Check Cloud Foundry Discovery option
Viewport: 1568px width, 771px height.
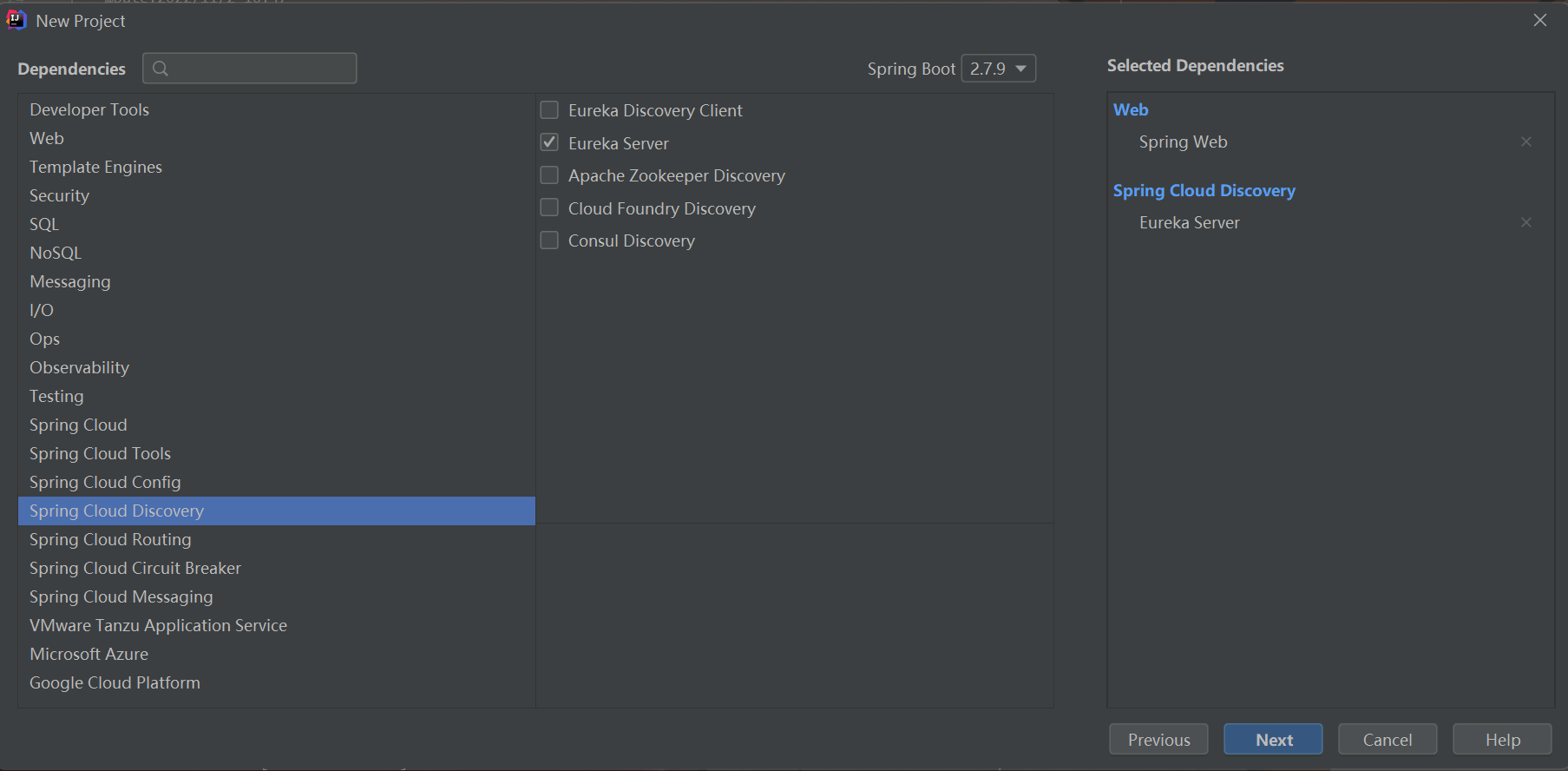549,208
